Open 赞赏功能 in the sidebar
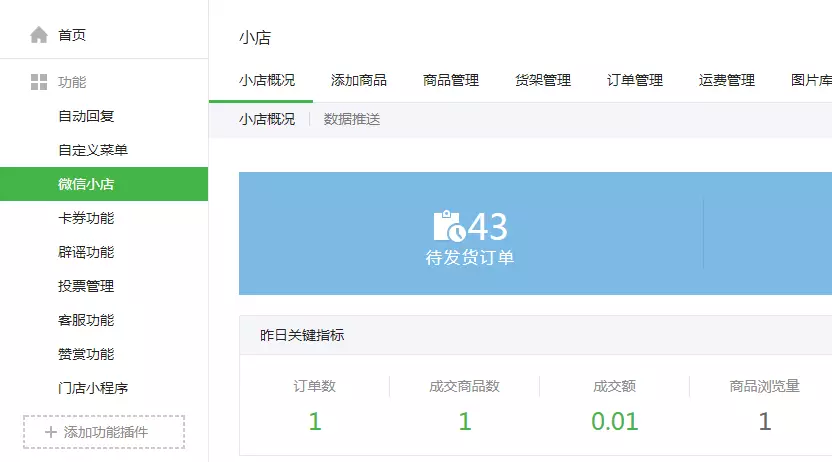Viewport: 832px width, 462px height. 86,354
